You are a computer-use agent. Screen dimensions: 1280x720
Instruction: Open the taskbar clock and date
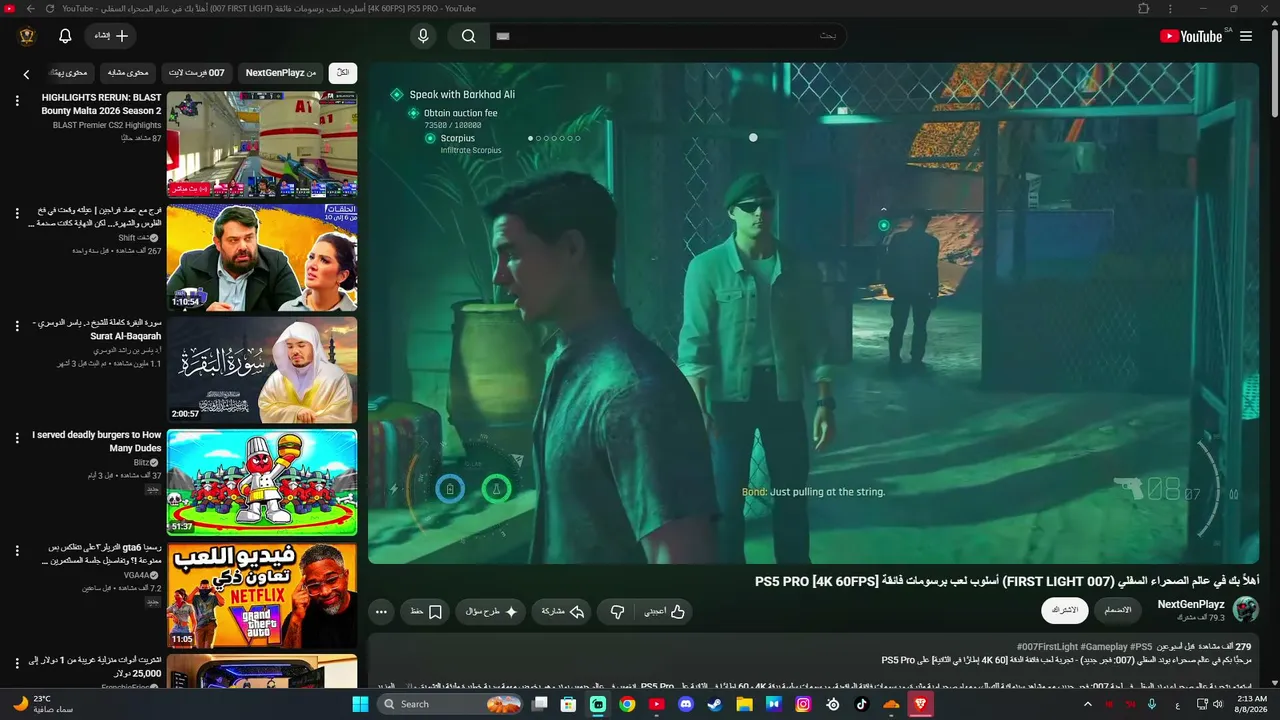1252,704
